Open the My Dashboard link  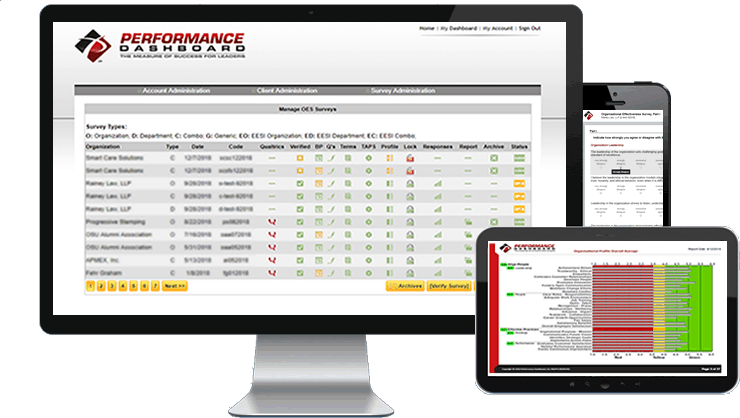[x=459, y=28]
